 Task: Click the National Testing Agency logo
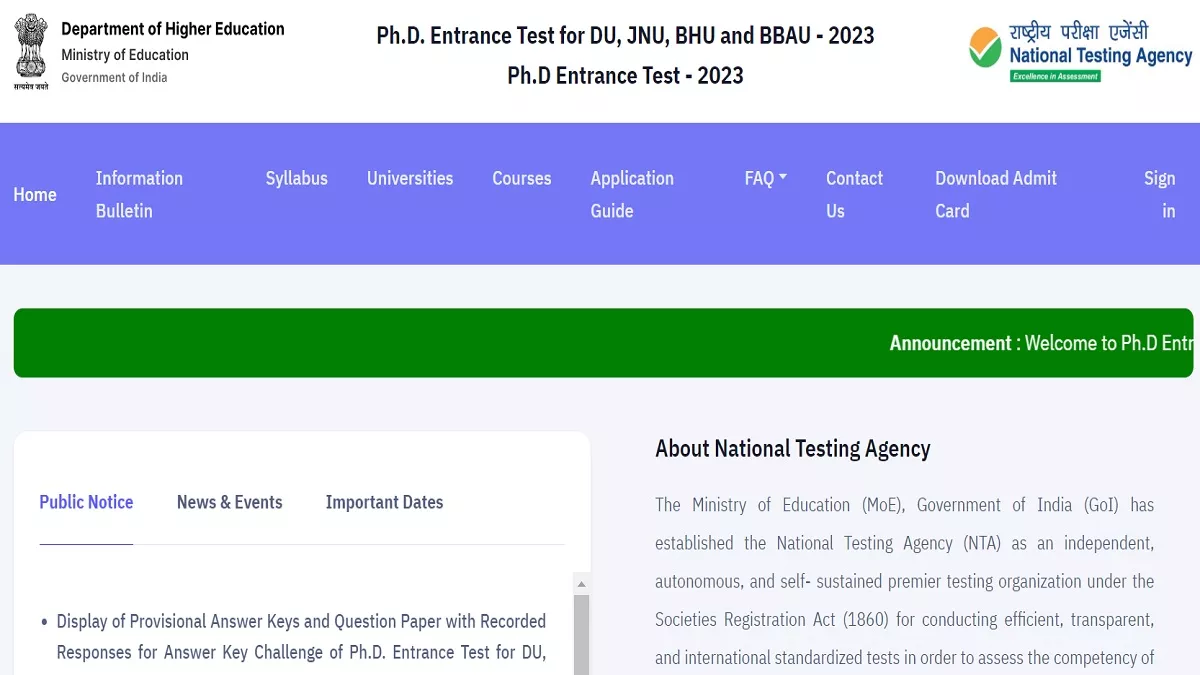pos(1080,51)
